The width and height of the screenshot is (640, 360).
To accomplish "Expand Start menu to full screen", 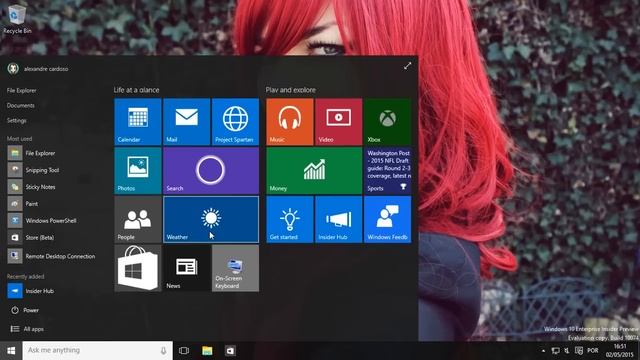I will (x=407, y=66).
